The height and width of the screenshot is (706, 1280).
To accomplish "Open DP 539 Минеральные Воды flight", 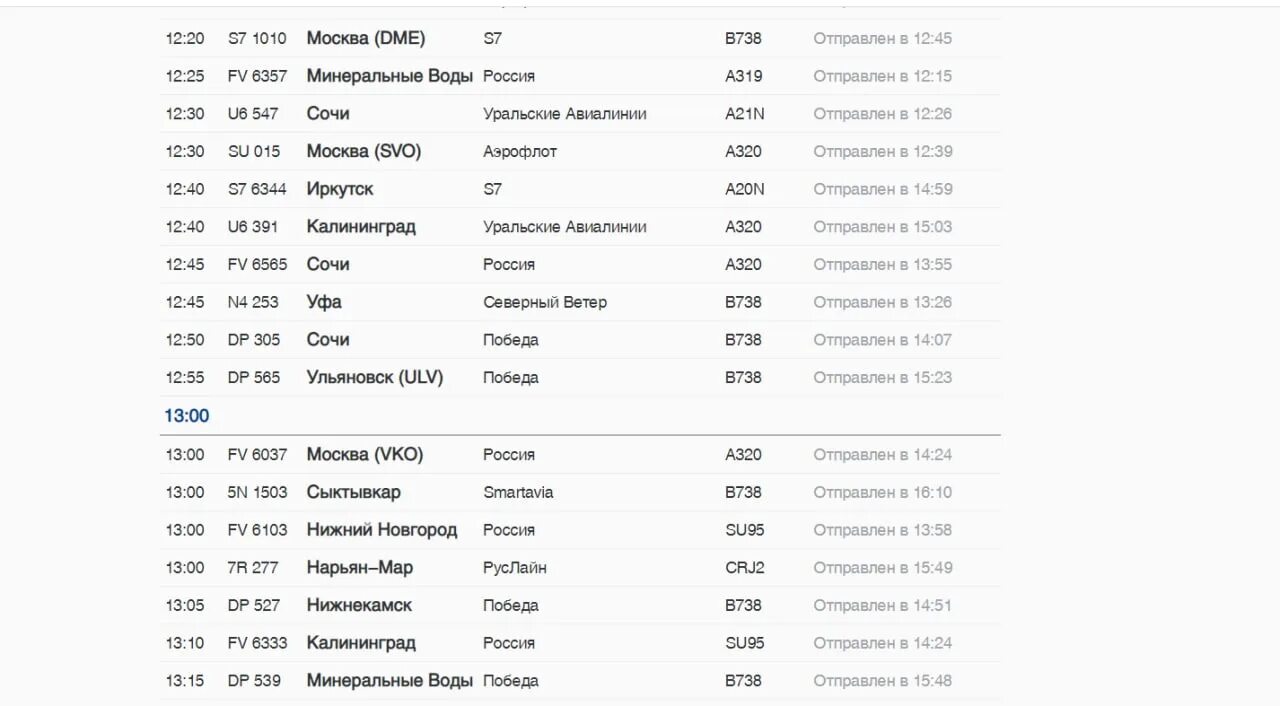I will click(x=580, y=681).
